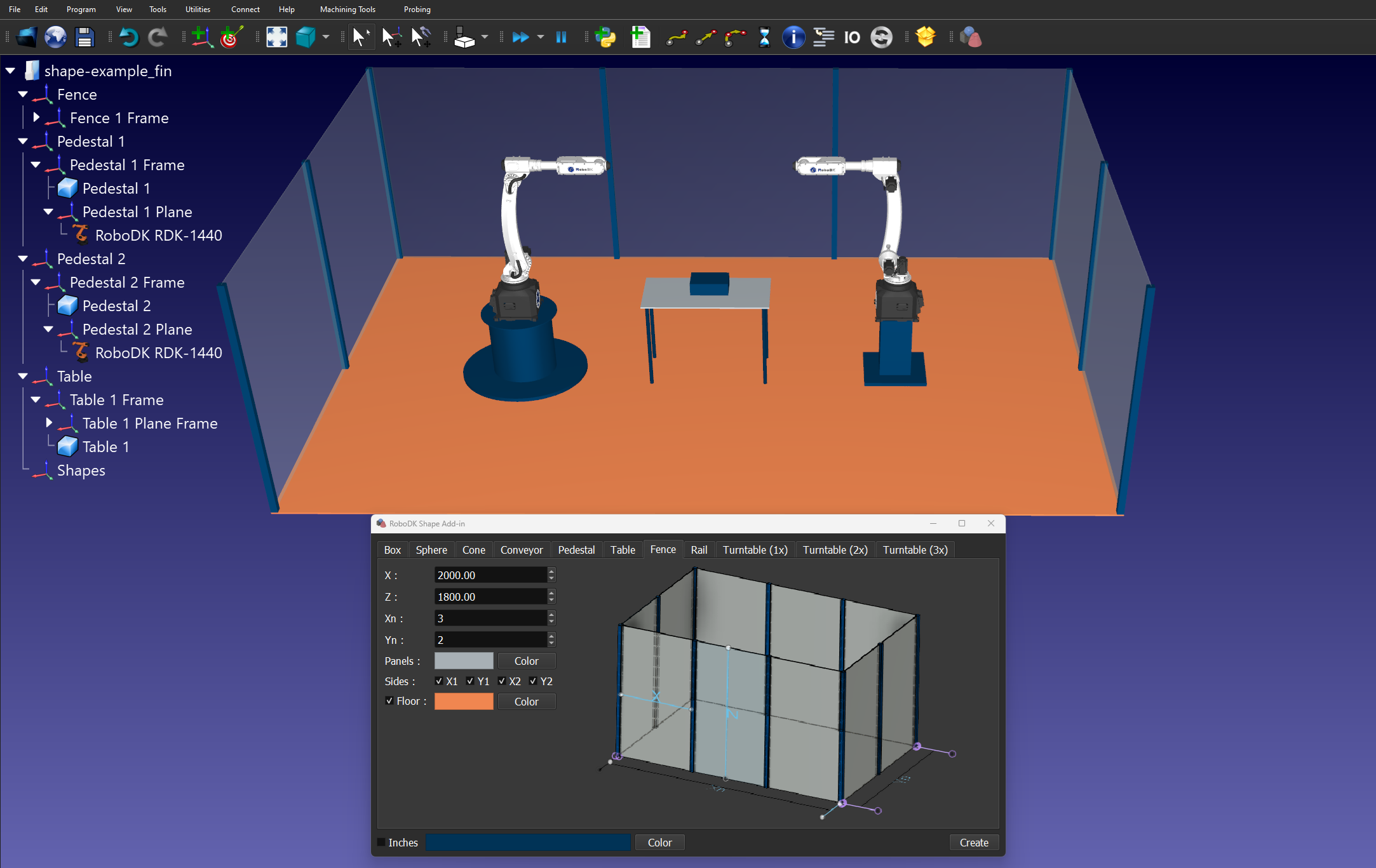Enable the Inches checkbox
The image size is (1376, 868).
[x=381, y=842]
